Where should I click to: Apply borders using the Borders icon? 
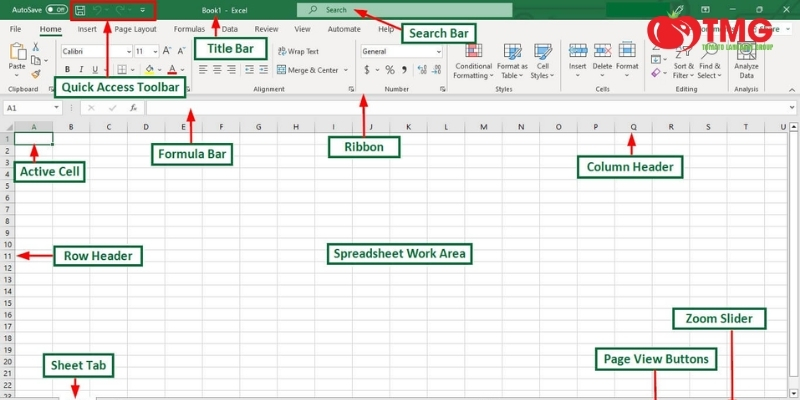click(x=122, y=69)
